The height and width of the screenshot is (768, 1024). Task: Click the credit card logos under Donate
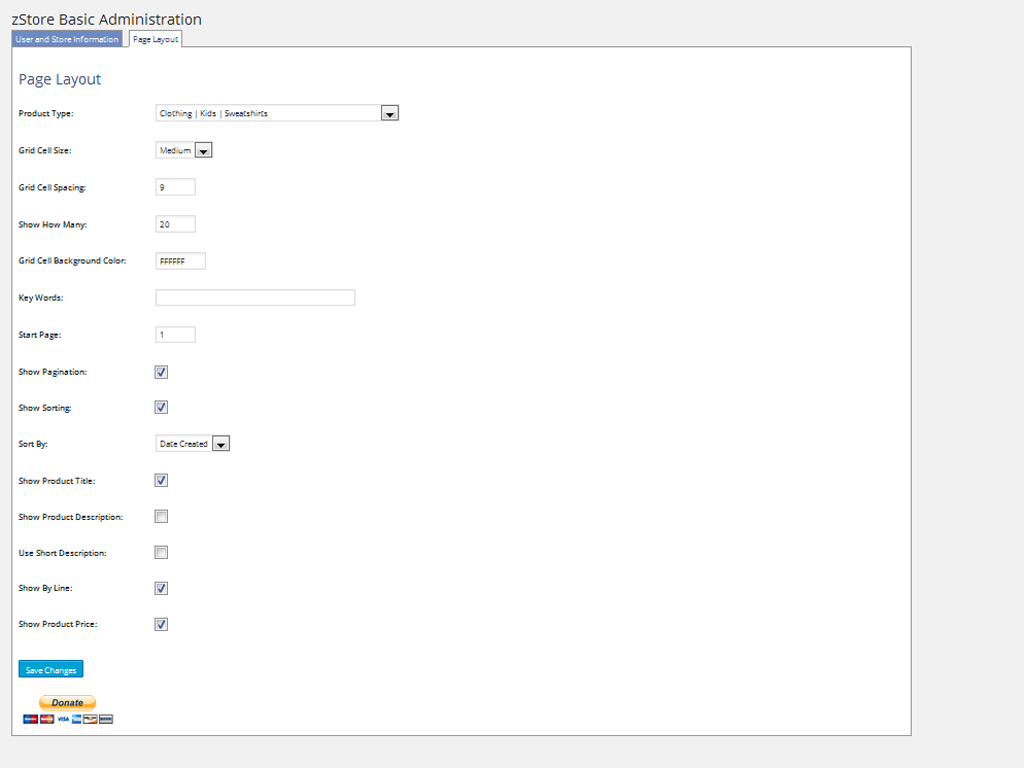(68, 719)
